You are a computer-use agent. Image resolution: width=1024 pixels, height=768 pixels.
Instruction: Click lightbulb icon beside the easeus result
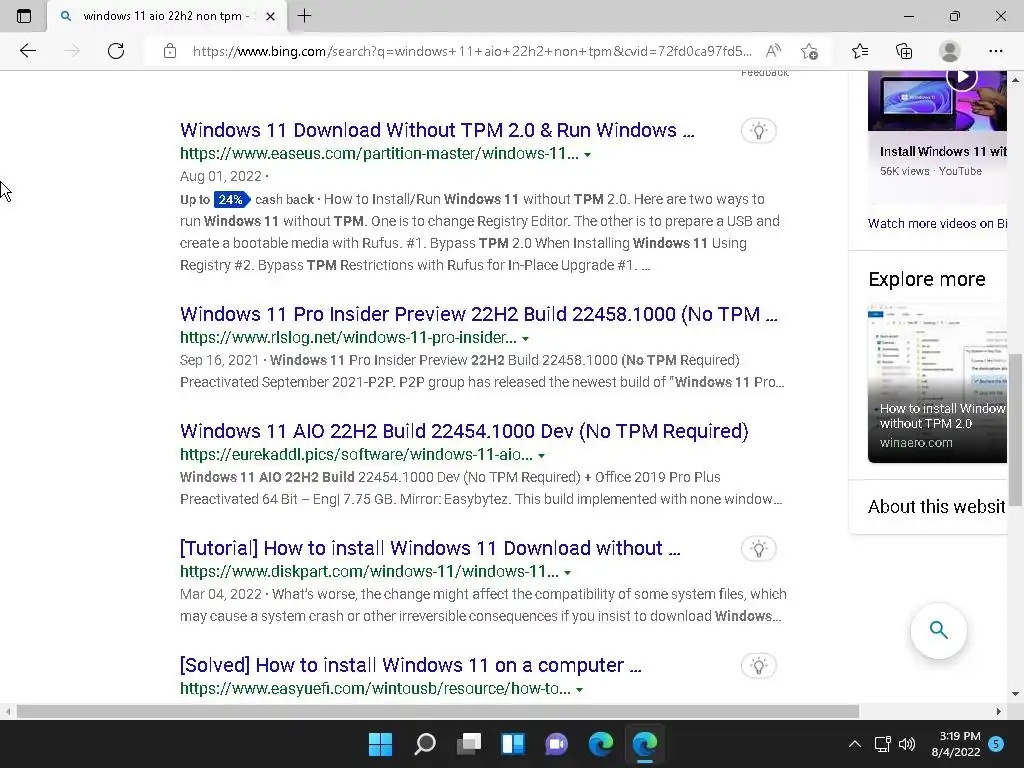758,131
